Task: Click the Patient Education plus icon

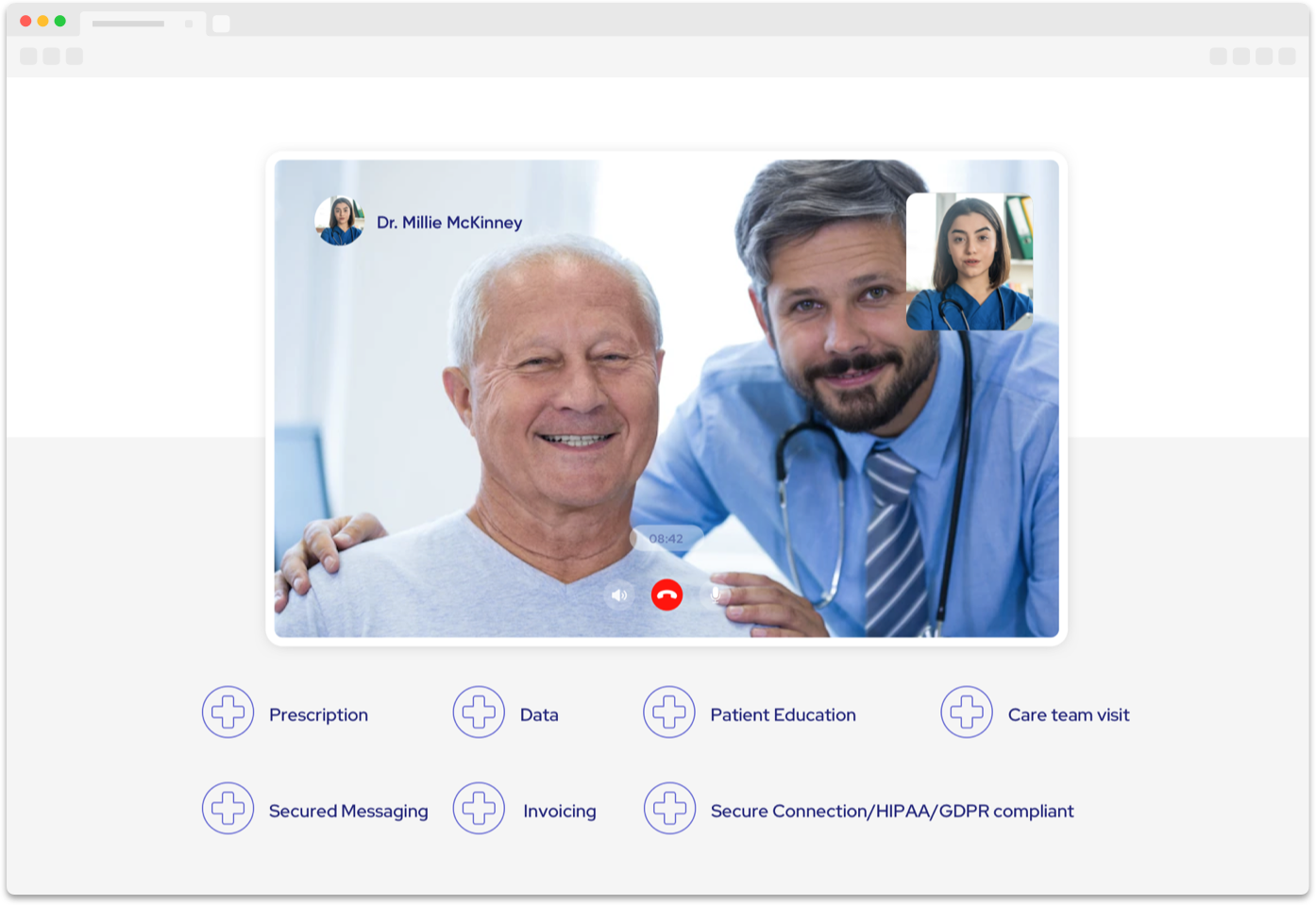Action: click(x=669, y=712)
